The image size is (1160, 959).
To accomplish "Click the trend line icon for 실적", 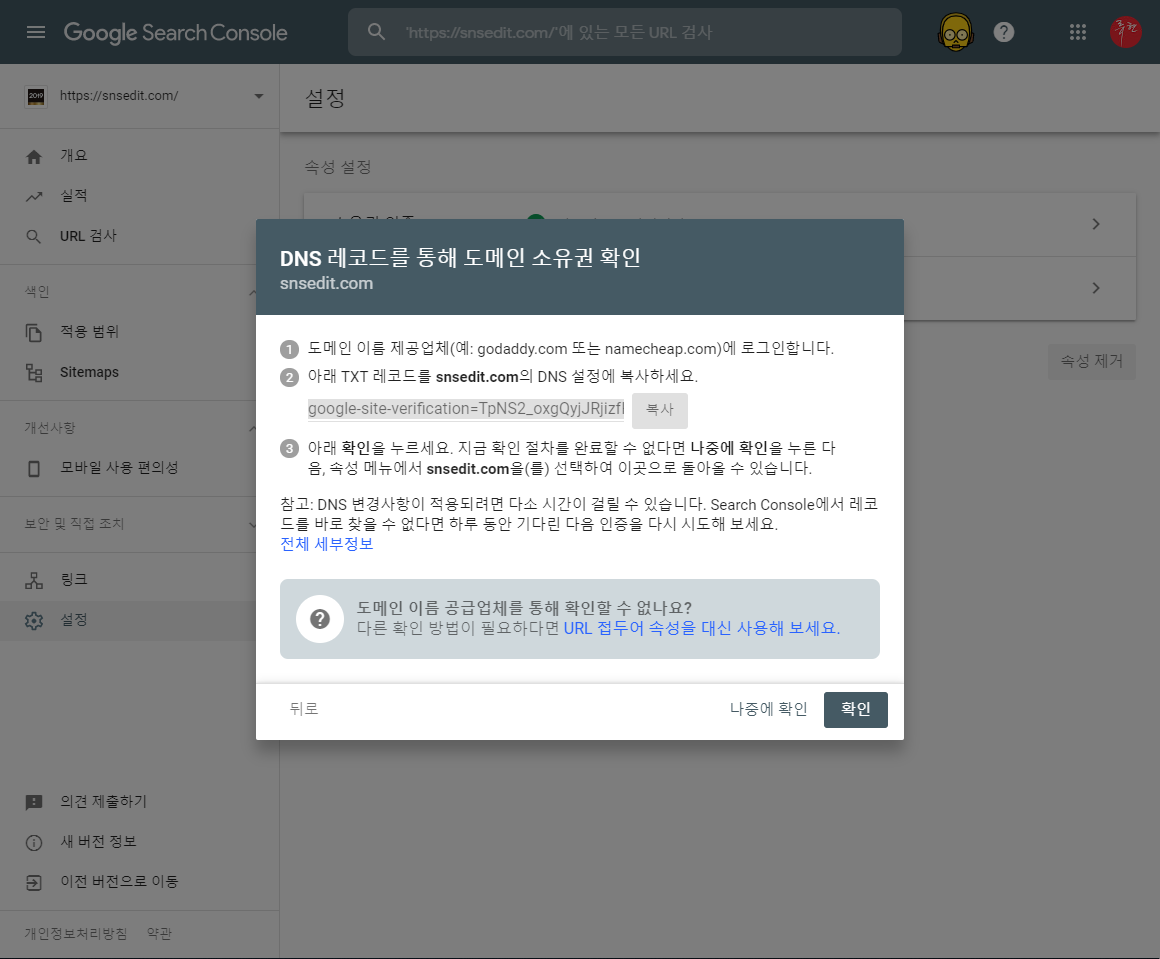I will [x=34, y=196].
